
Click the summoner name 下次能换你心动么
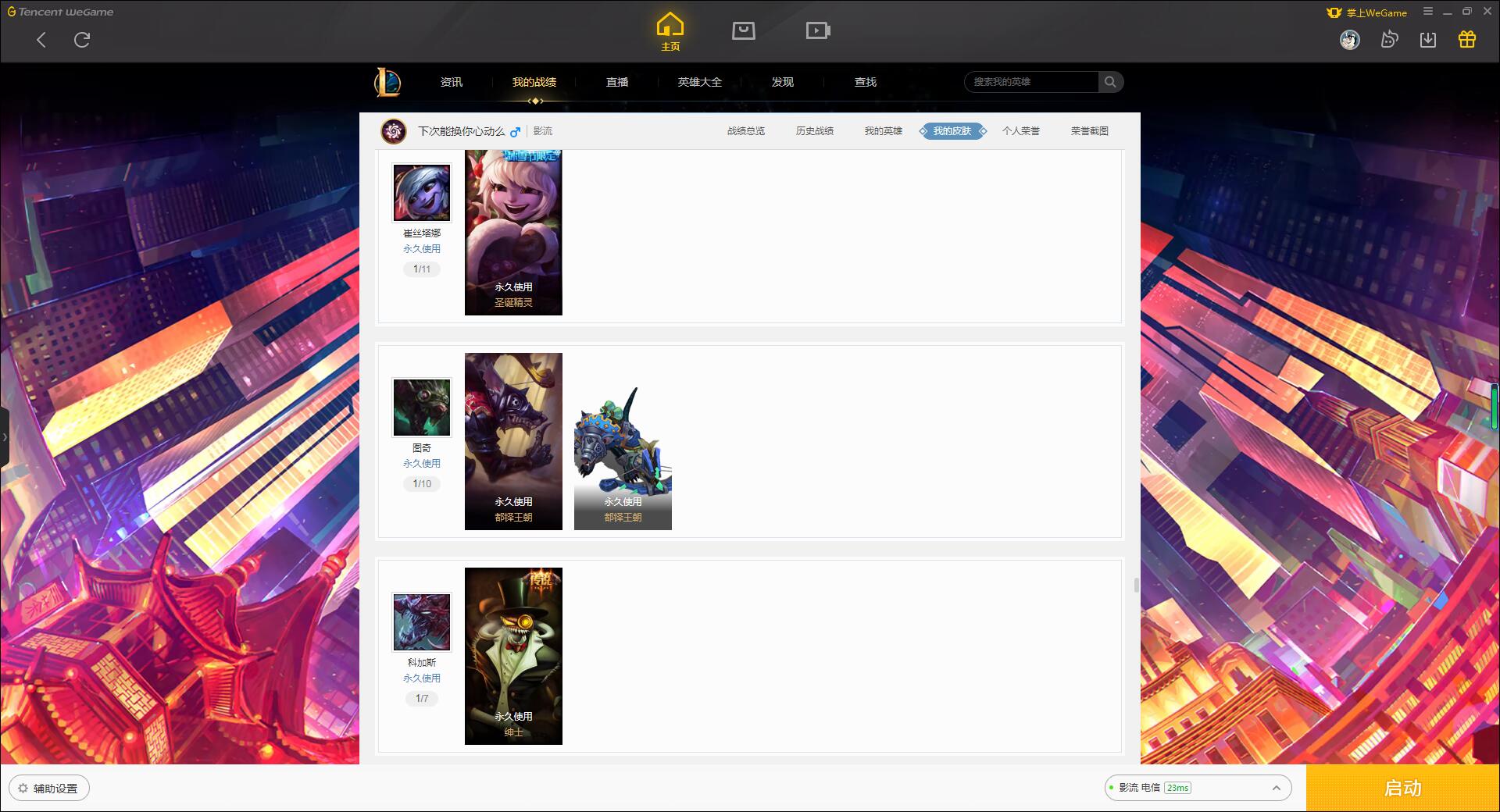point(461,131)
